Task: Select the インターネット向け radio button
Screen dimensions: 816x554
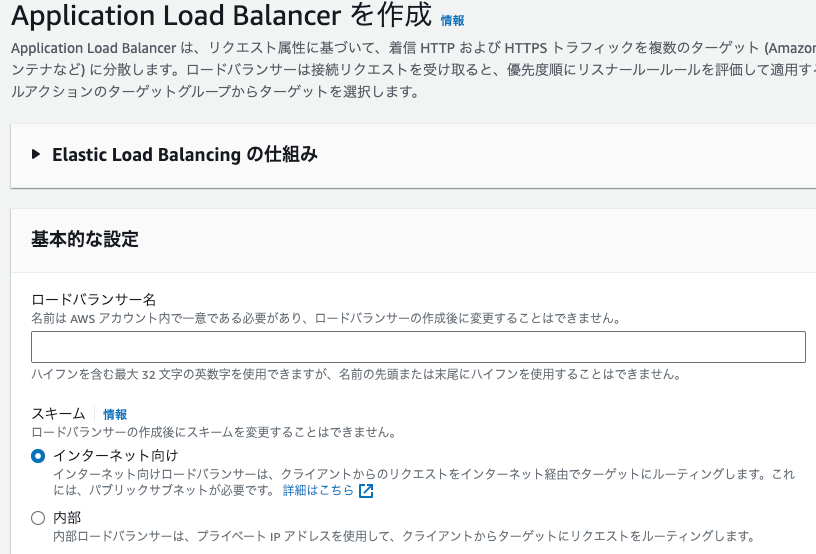Action: pos(38,456)
